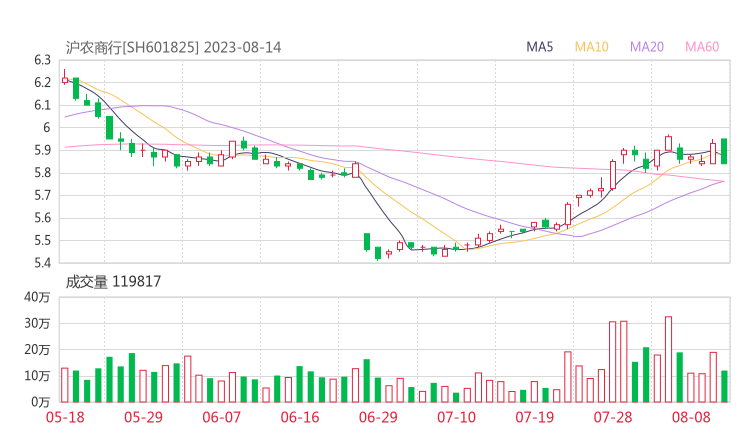The width and height of the screenshot is (740, 440).
Task: Click the 06-07 date label
Action: click(x=221, y=417)
